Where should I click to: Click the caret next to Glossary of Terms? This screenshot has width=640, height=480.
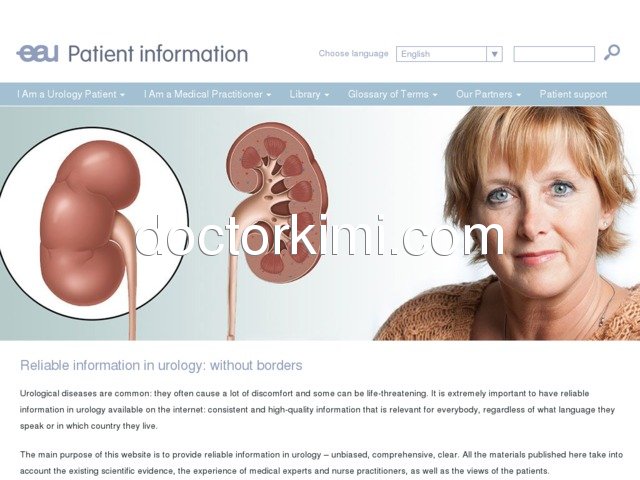(435, 95)
